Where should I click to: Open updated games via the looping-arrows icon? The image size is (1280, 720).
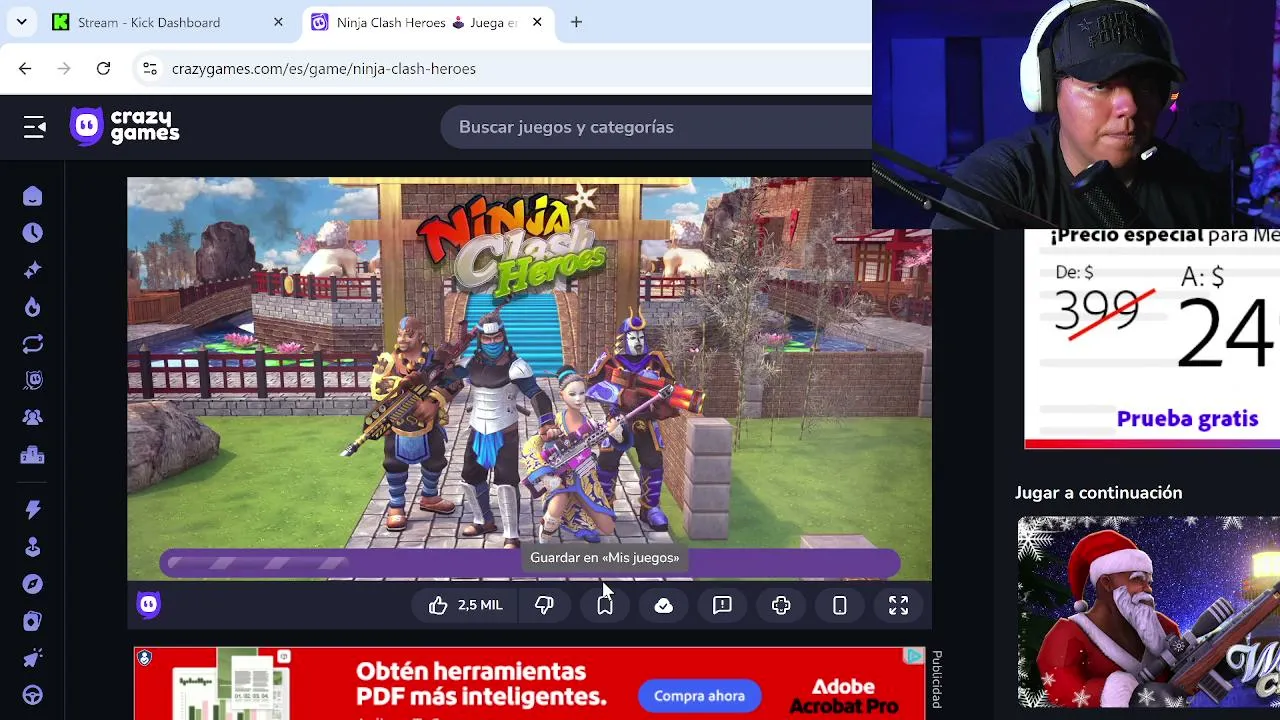coord(32,344)
